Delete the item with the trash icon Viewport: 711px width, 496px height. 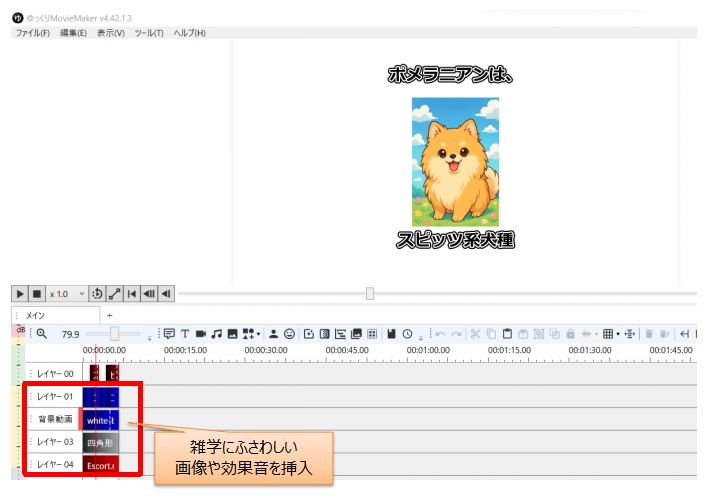pos(649,334)
